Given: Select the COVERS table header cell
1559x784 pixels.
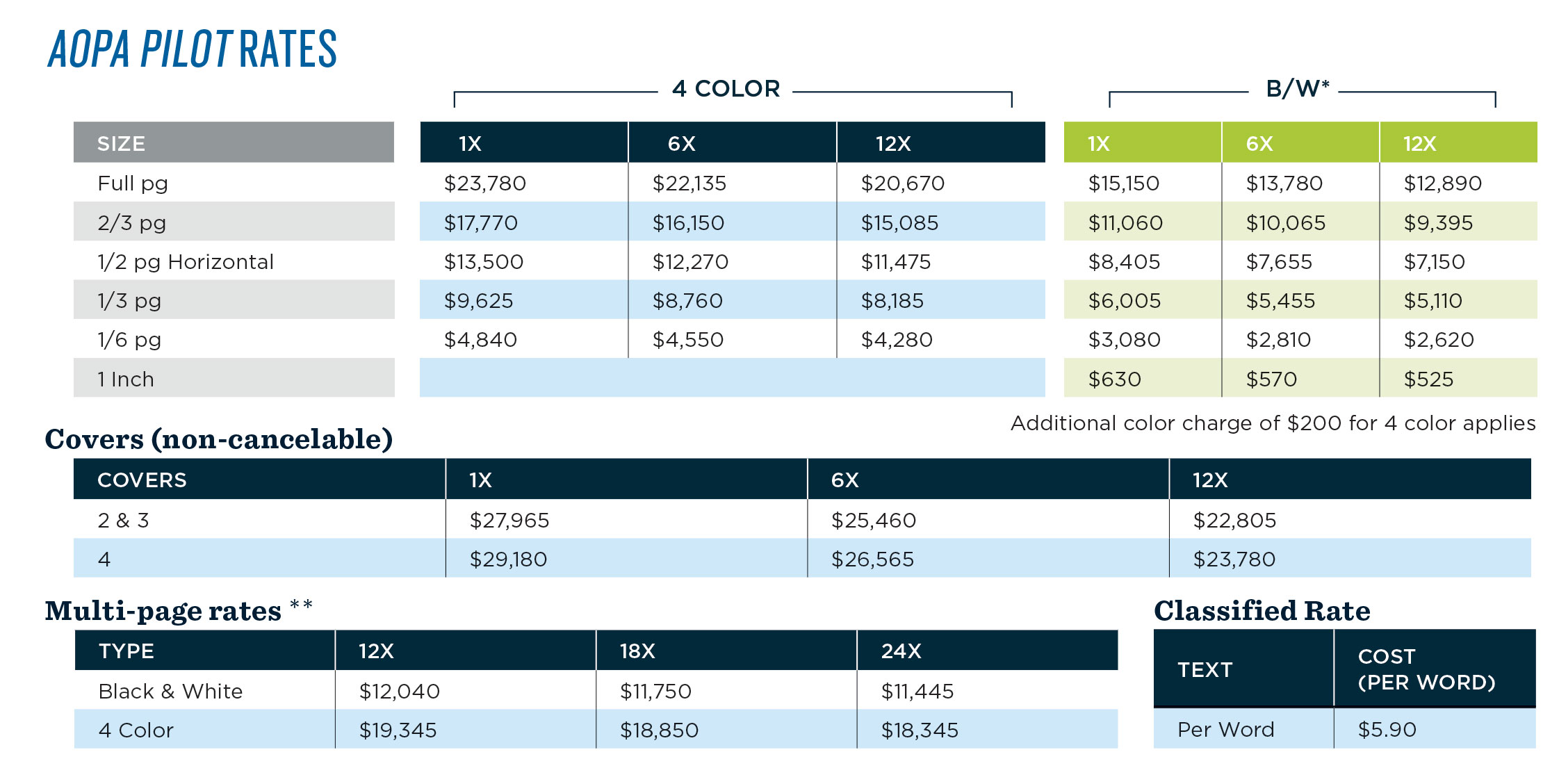Looking at the screenshot, I should [x=142, y=480].
